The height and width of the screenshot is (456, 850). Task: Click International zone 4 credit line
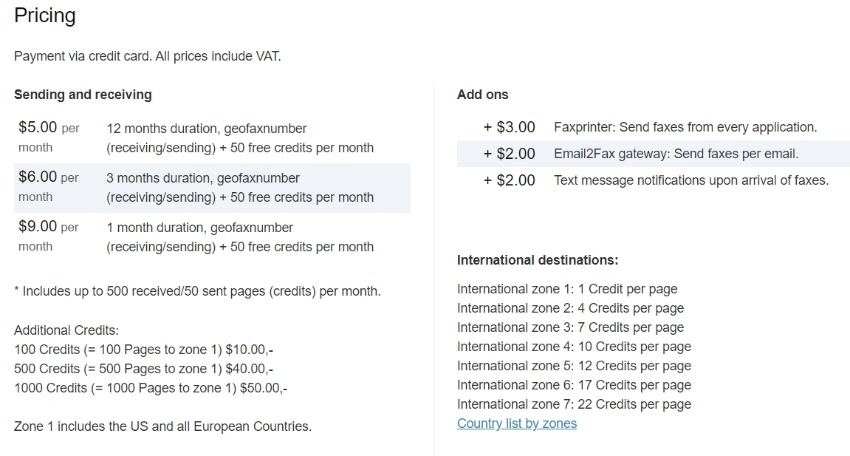[x=574, y=346]
